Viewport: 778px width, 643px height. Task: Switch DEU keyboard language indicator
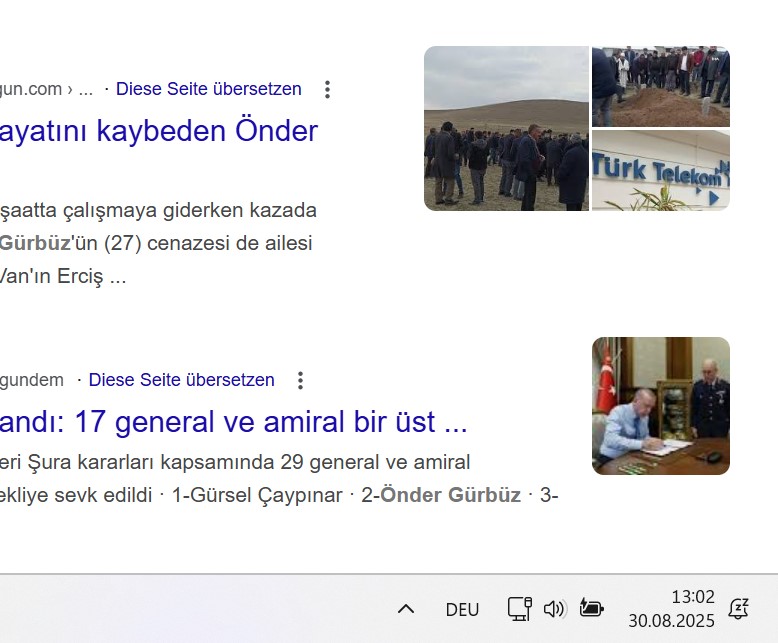462,610
